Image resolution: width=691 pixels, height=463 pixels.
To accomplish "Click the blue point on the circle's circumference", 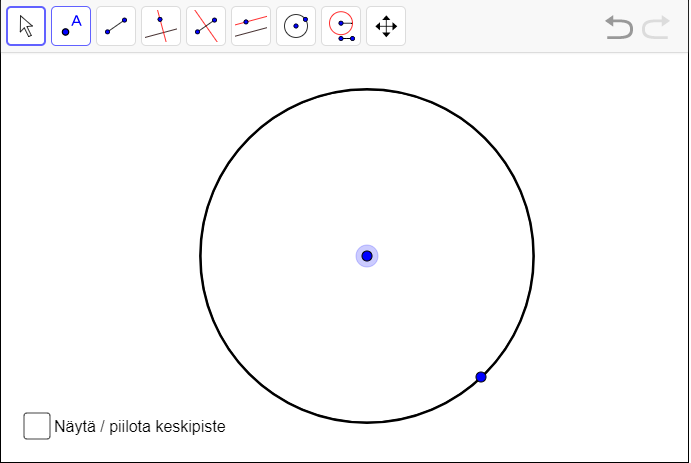I will (481, 377).
